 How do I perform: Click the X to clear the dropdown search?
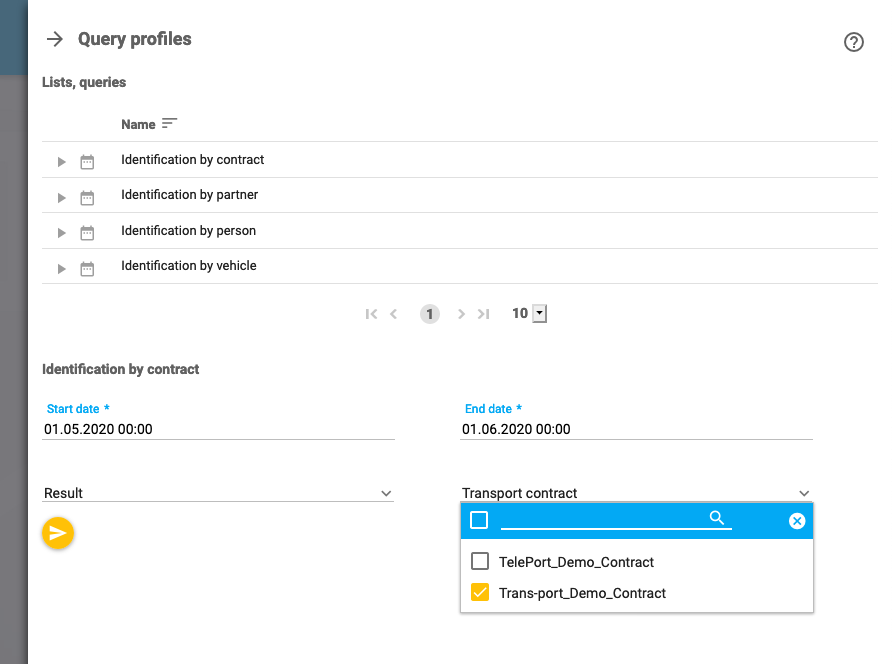(797, 520)
